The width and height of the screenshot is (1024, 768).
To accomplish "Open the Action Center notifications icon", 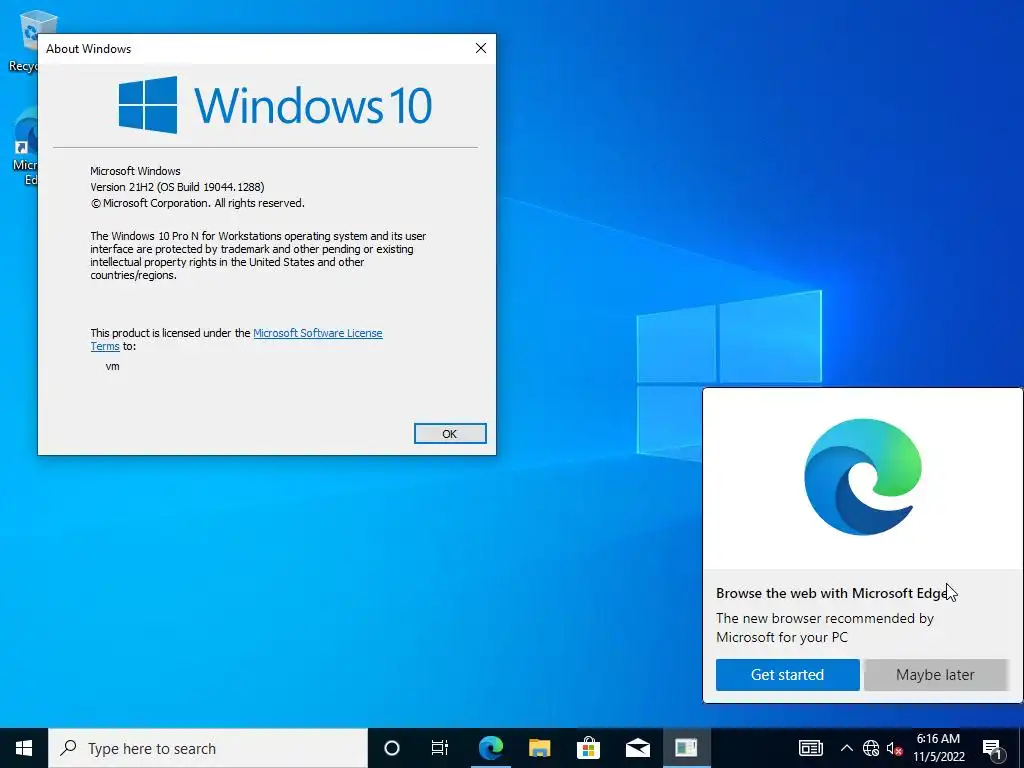I will (992, 748).
